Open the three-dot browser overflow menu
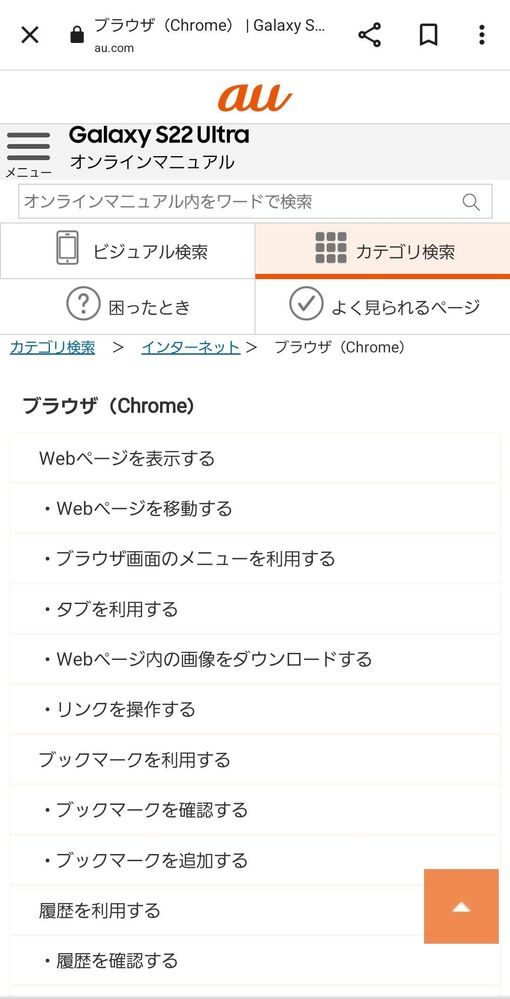Image resolution: width=510 pixels, height=999 pixels. tap(481, 35)
